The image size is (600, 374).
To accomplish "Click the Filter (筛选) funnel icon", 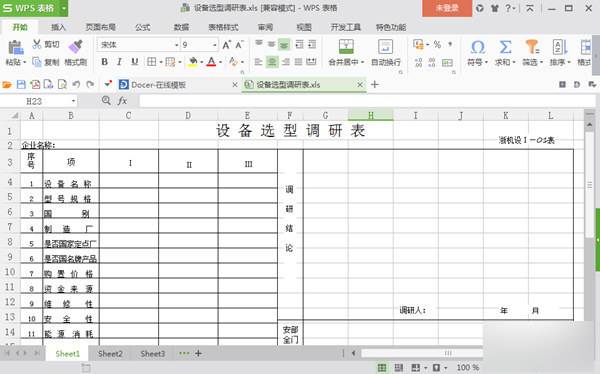I will pyautogui.click(x=532, y=47).
